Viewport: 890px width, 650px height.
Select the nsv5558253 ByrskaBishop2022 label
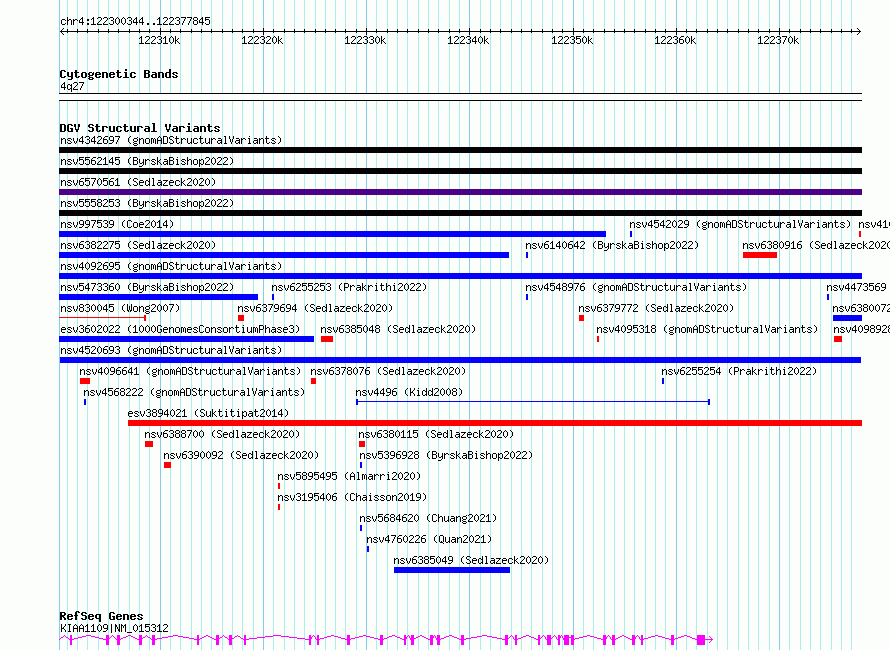click(147, 203)
